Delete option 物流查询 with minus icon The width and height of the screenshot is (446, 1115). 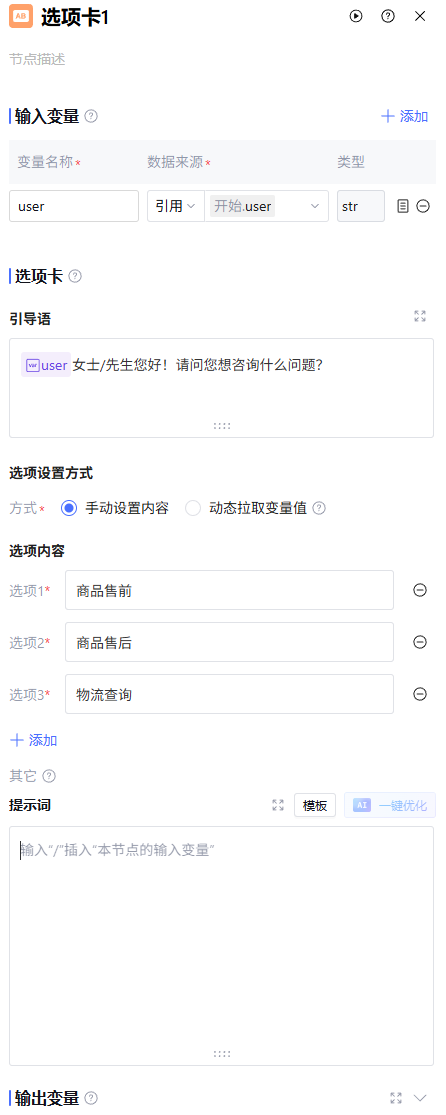(420, 694)
